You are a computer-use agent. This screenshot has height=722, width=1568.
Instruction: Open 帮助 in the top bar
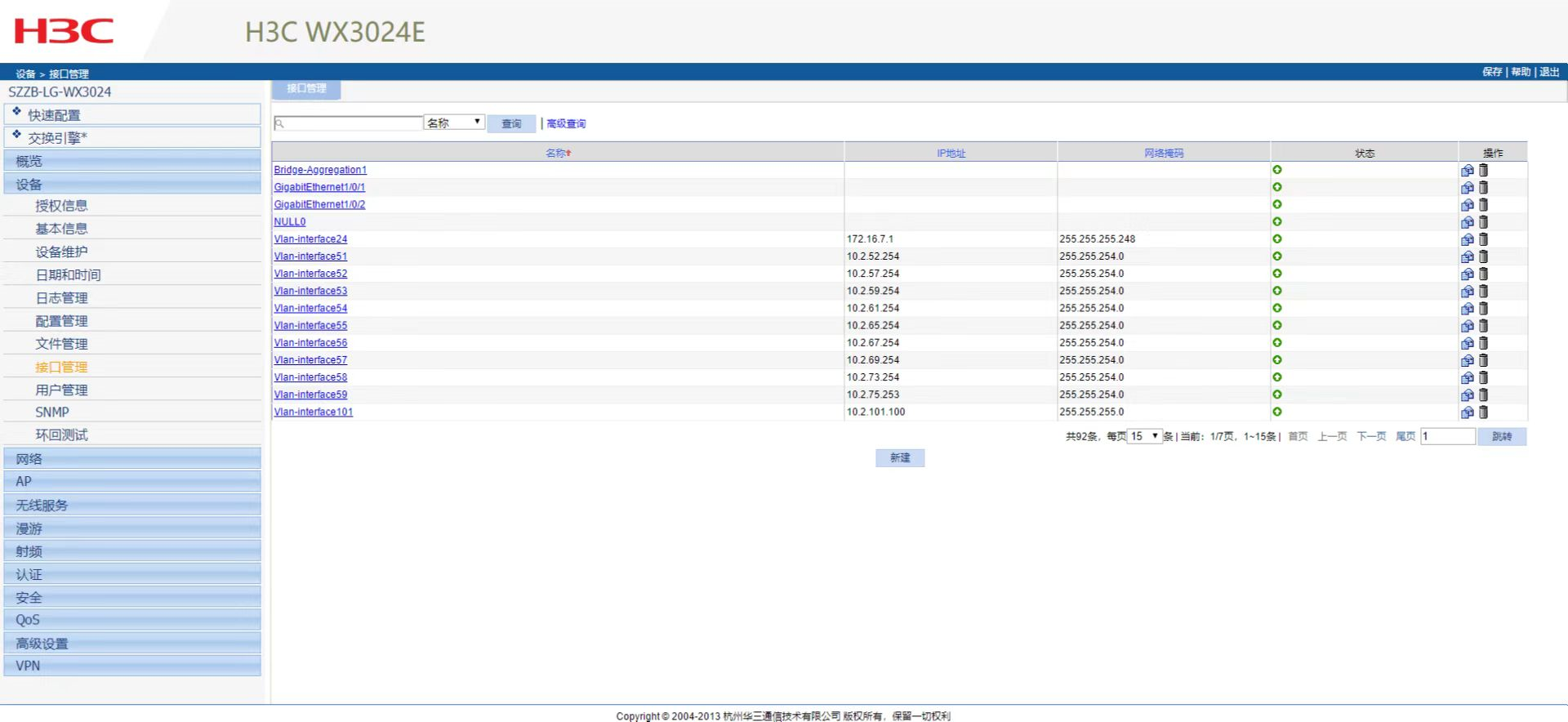(1521, 72)
